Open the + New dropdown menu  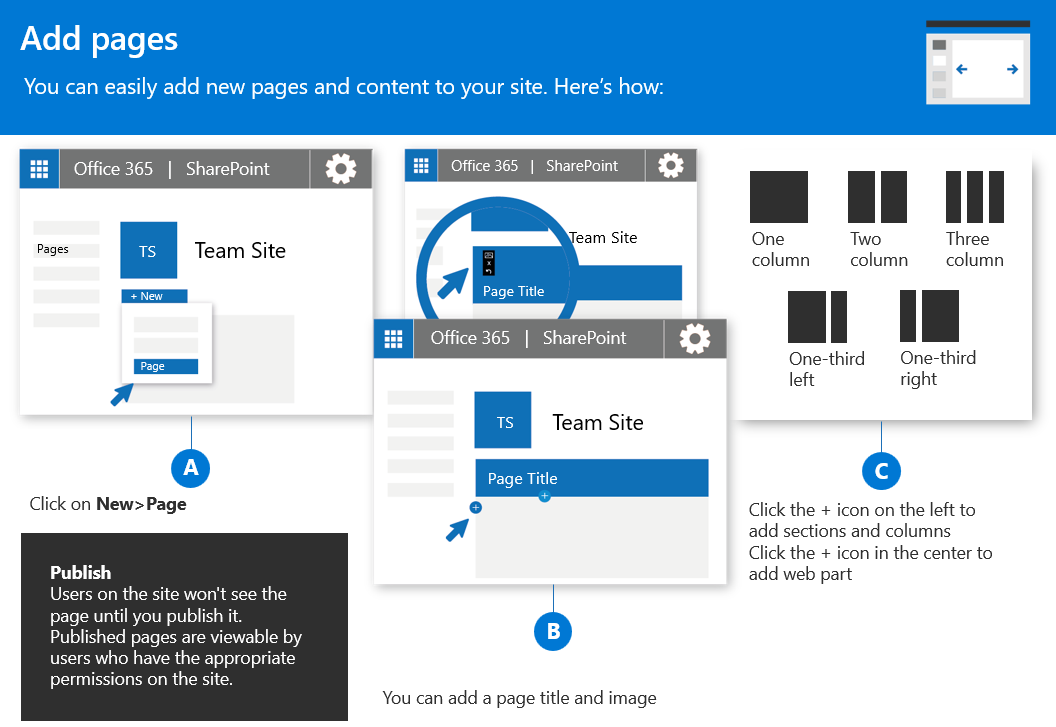(153, 296)
